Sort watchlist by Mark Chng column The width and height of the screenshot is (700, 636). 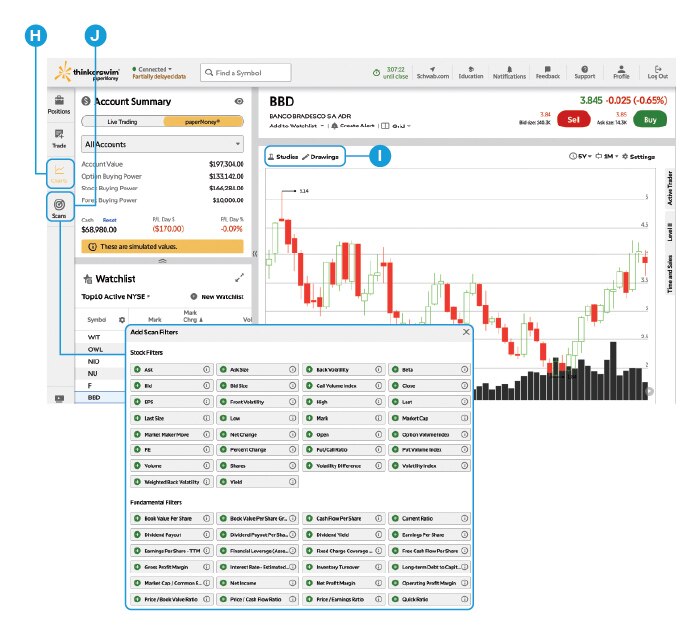pyautogui.click(x=191, y=316)
